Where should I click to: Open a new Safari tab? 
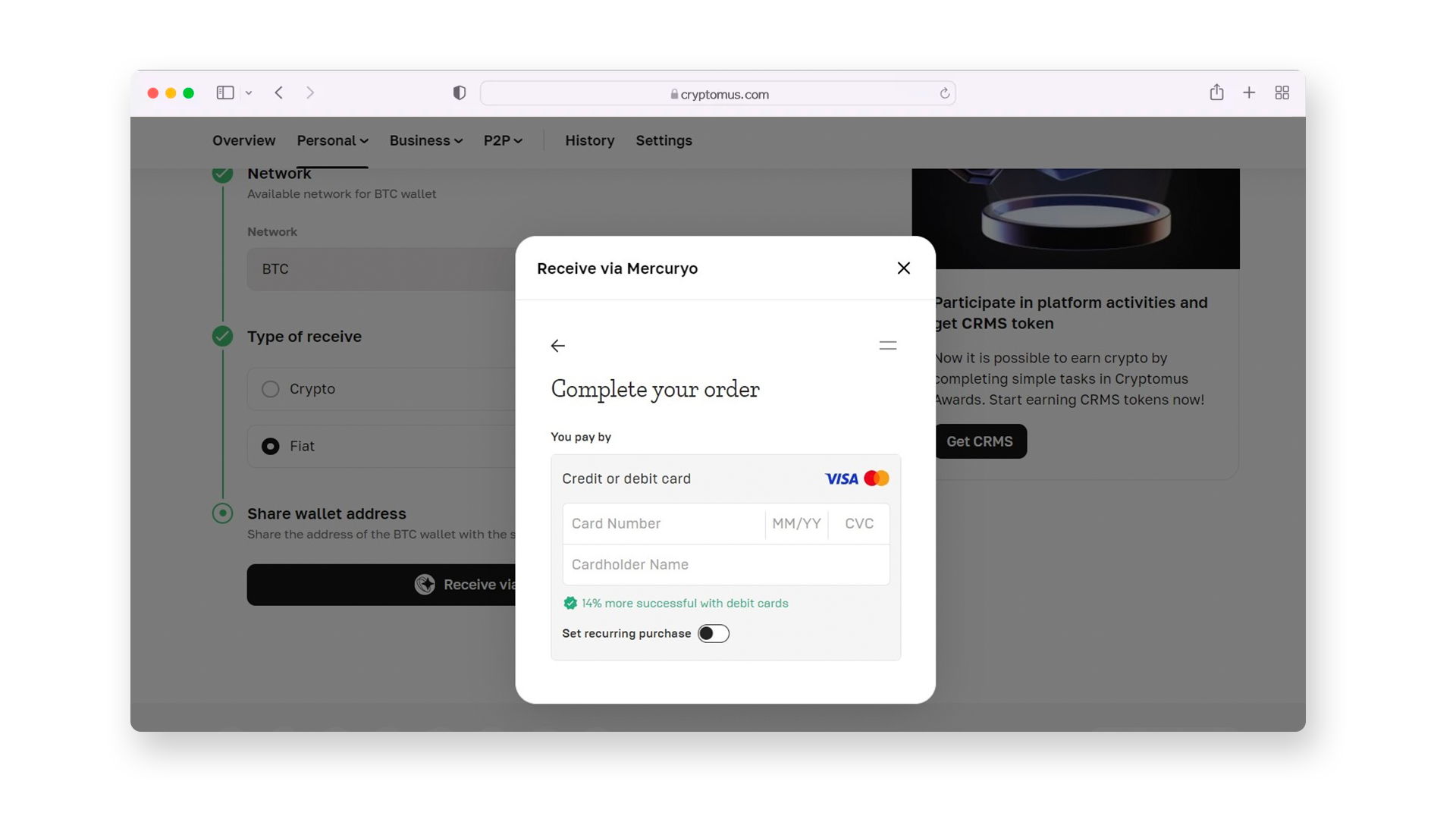coord(1249,93)
